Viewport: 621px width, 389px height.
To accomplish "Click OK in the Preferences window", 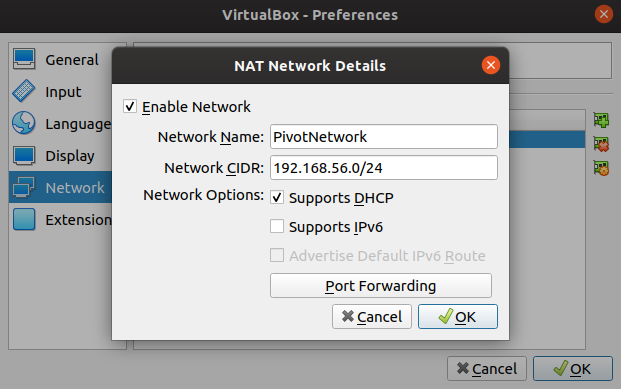I will pyautogui.click(x=573, y=369).
